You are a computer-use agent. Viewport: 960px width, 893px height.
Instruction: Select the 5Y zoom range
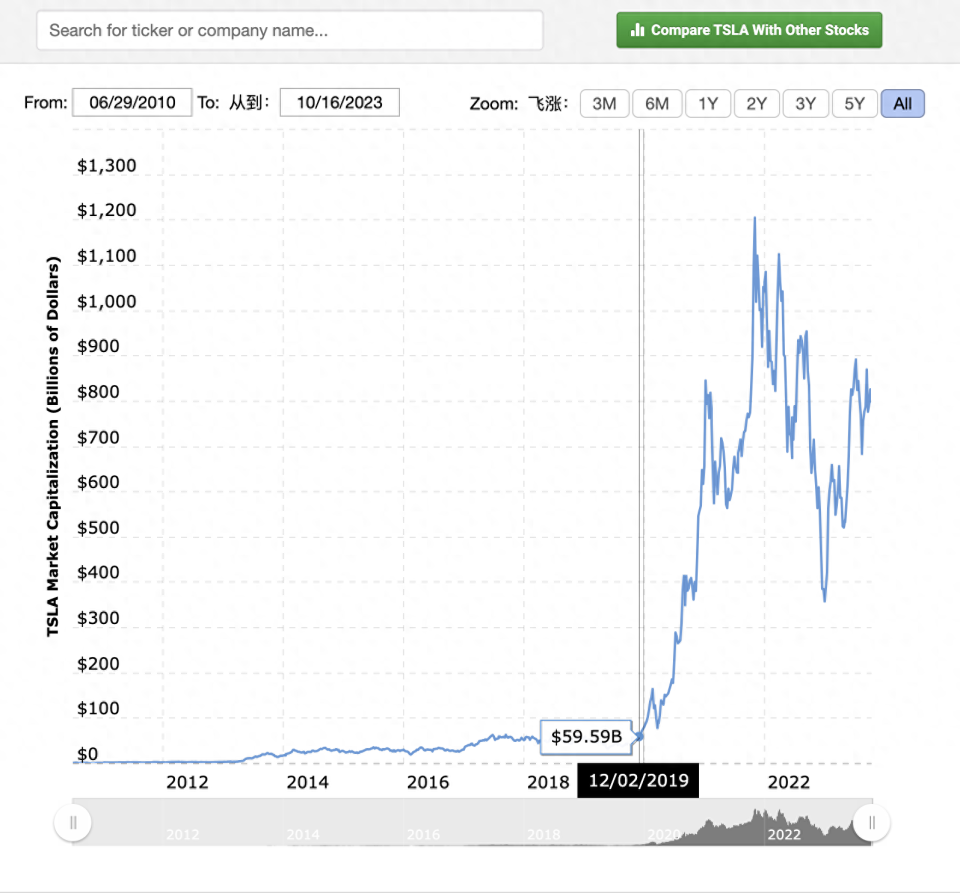[855, 103]
